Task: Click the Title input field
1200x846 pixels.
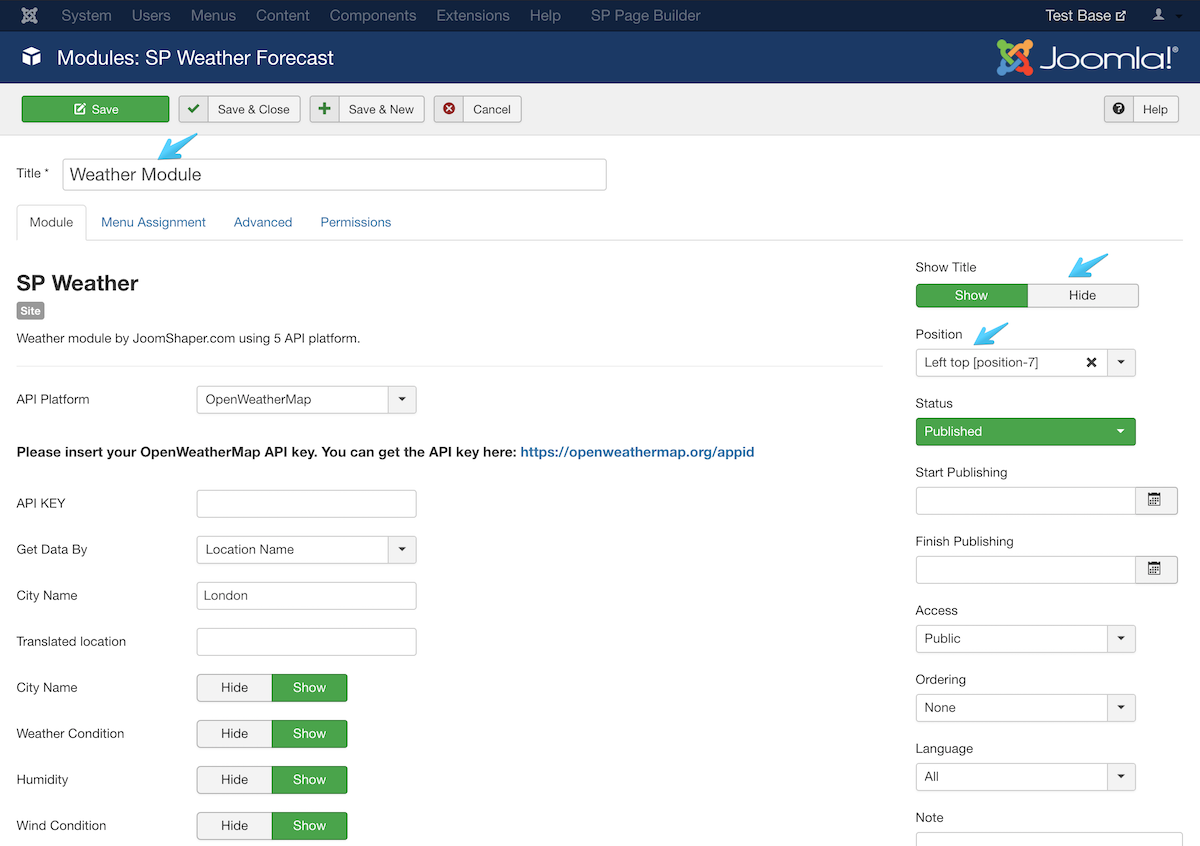Action: point(335,174)
